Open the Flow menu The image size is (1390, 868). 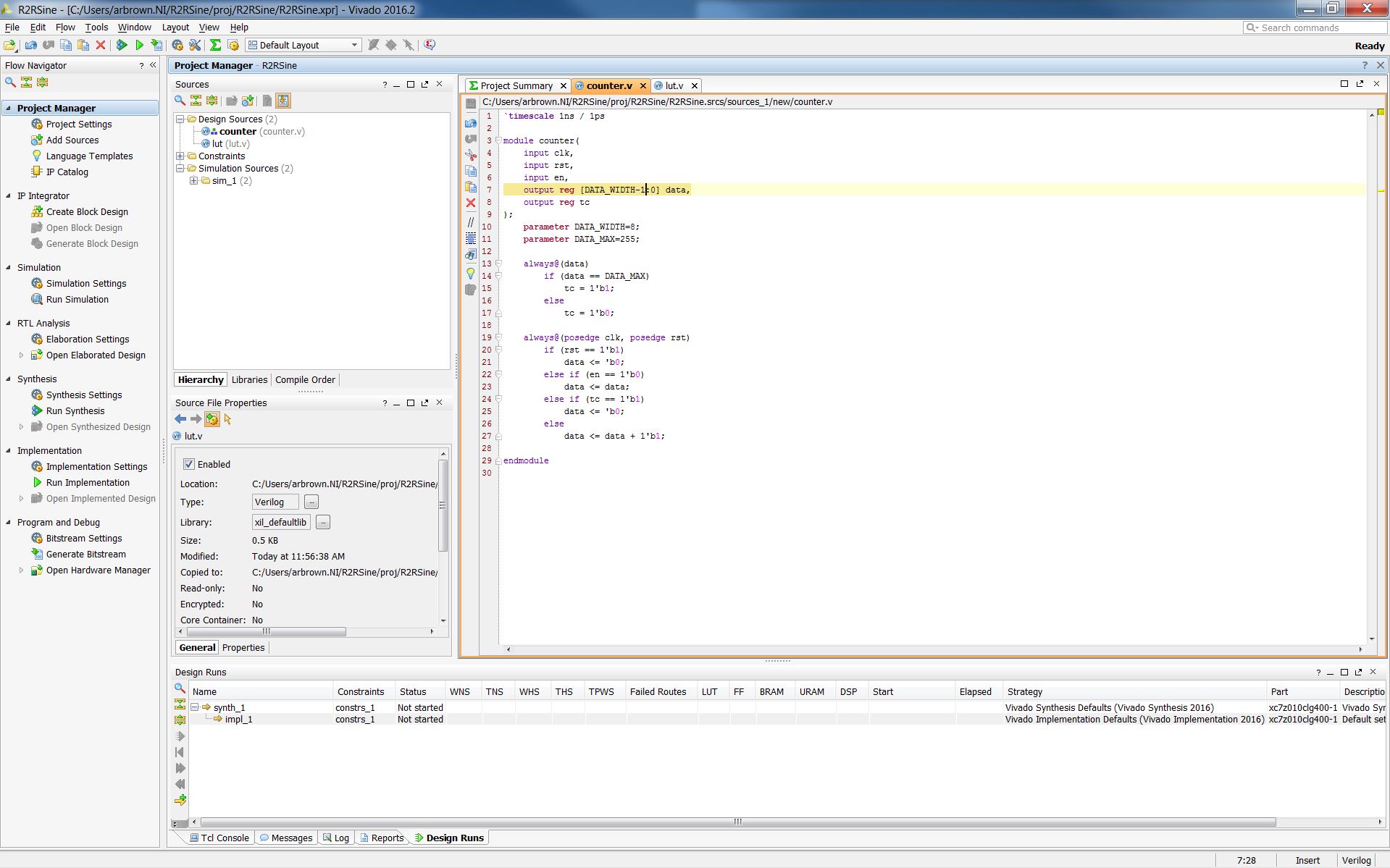pyautogui.click(x=65, y=28)
